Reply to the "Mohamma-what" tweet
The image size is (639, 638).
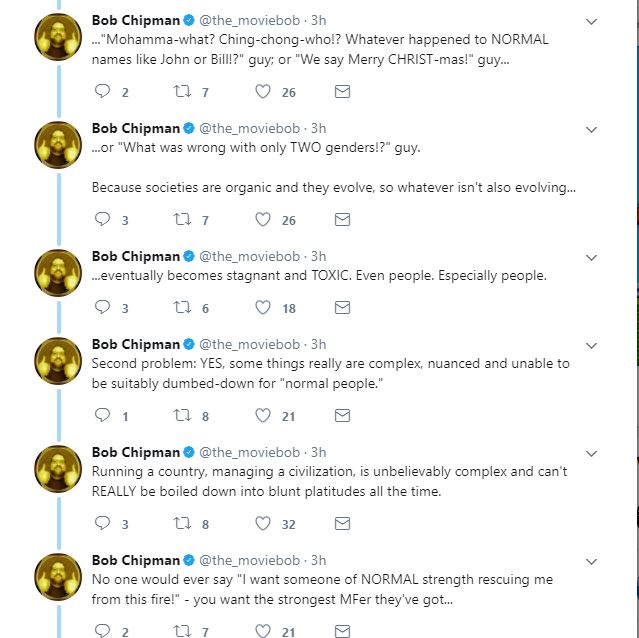(102, 91)
